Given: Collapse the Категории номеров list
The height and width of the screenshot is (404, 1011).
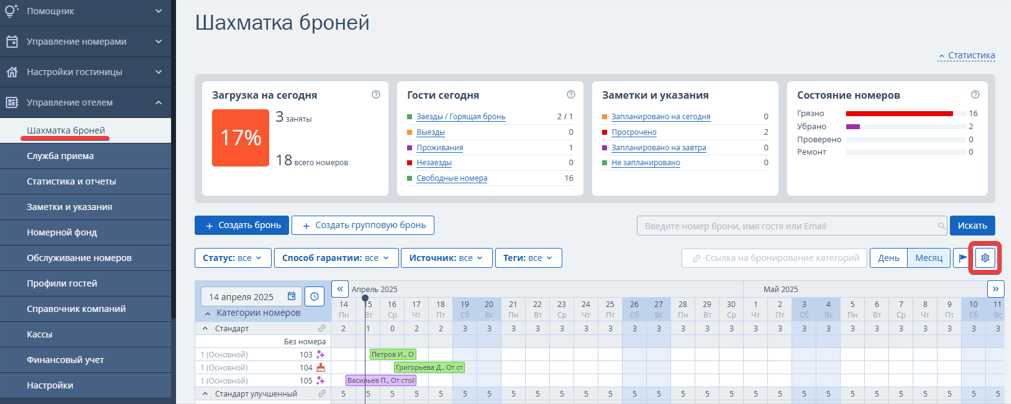Looking at the screenshot, I should [x=208, y=313].
